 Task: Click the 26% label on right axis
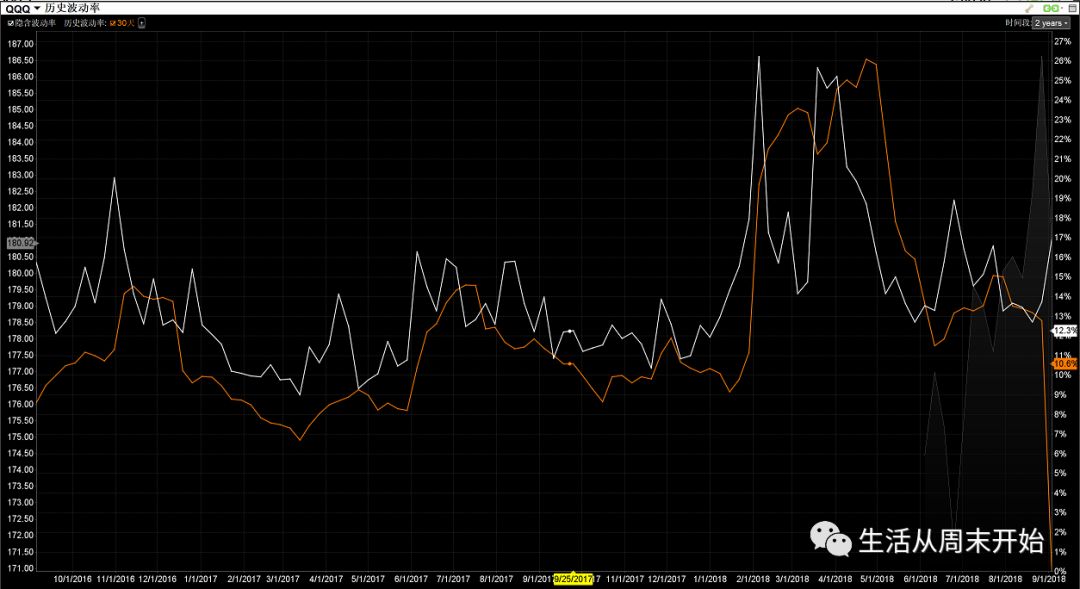[1063, 61]
